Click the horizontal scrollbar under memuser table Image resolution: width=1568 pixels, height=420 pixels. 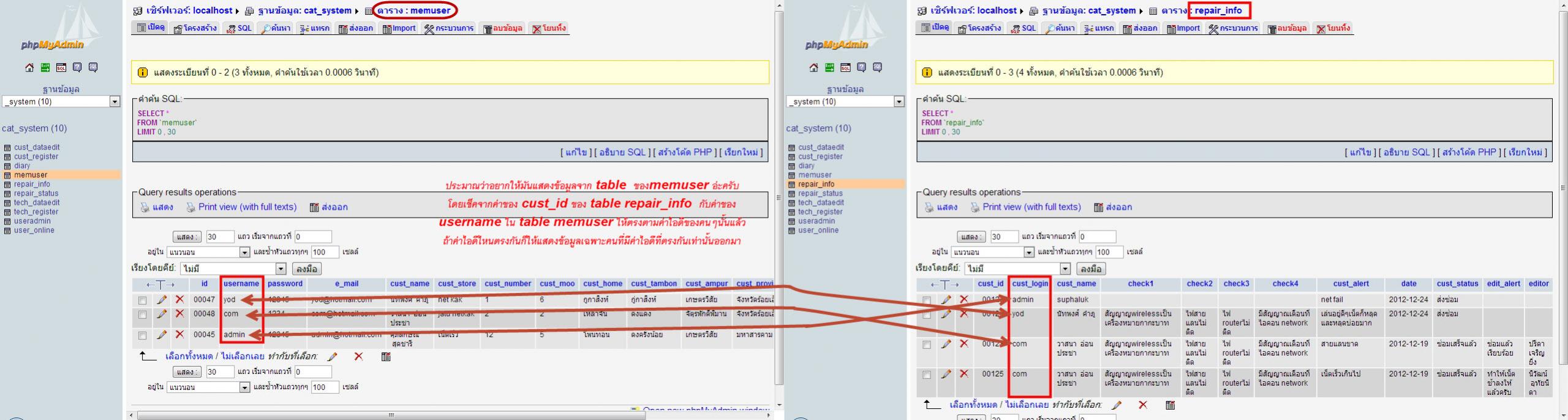click(x=391, y=415)
